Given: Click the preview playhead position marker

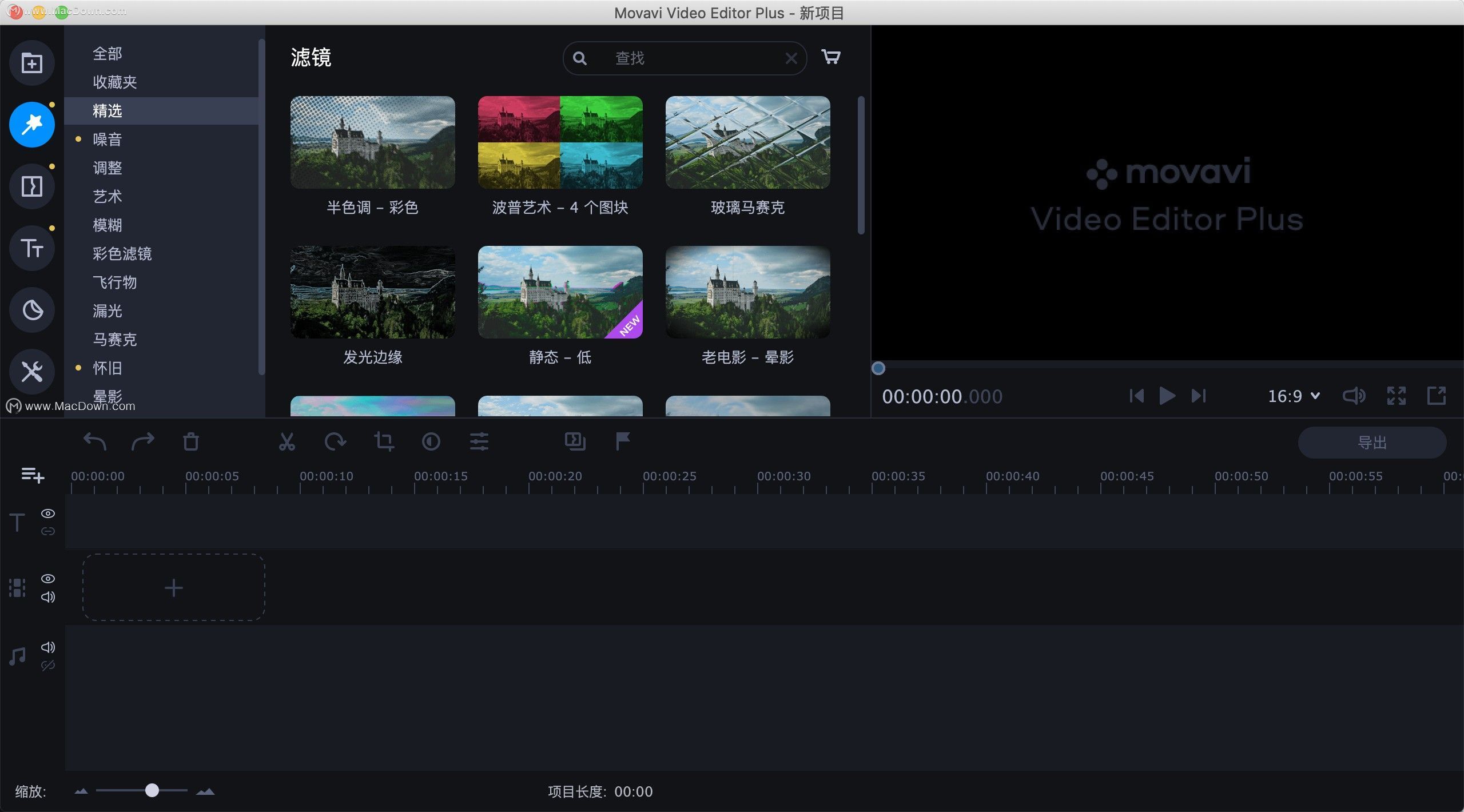Looking at the screenshot, I should 878,368.
